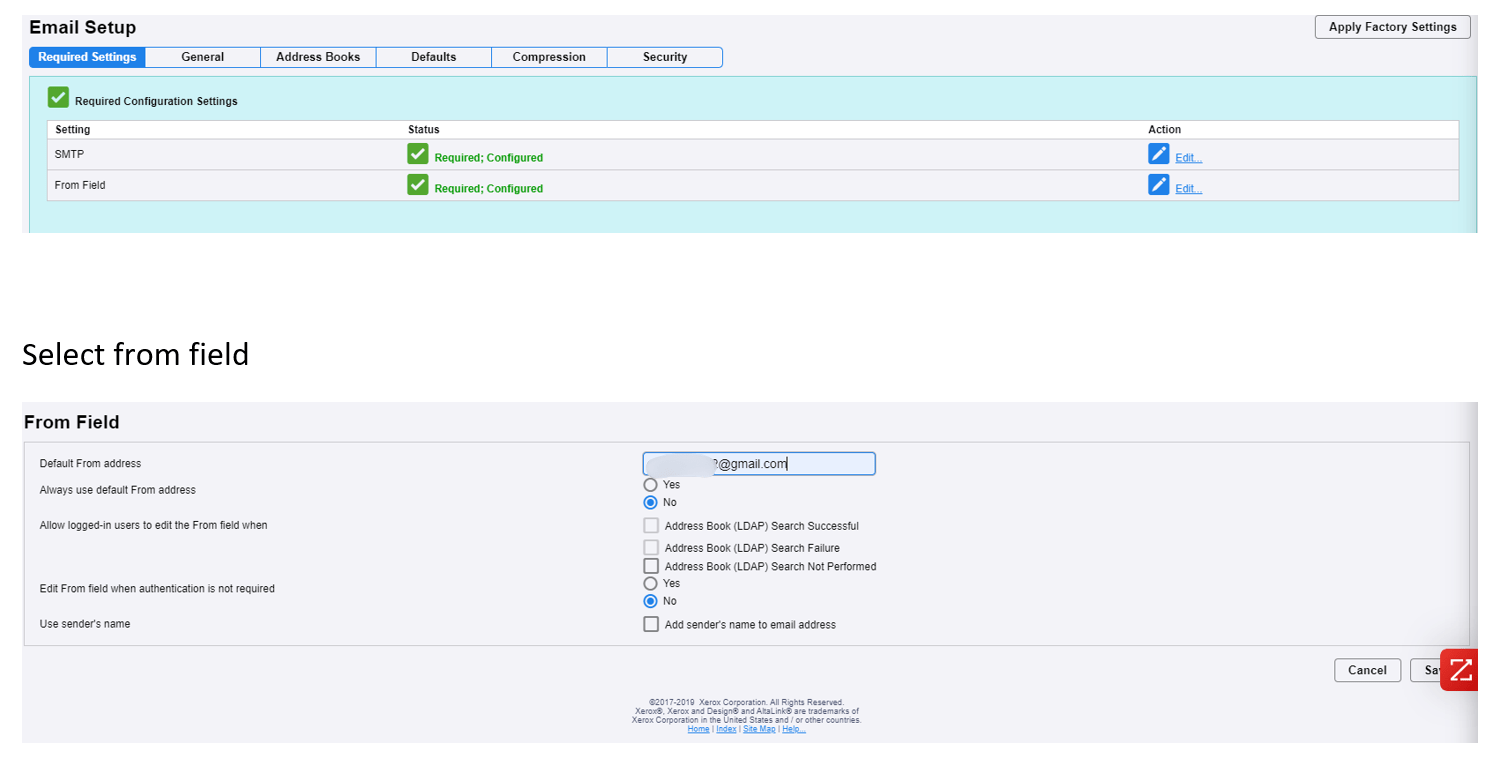Select No for Edit From field without authentication
The image size is (1486, 775).
coord(651,601)
